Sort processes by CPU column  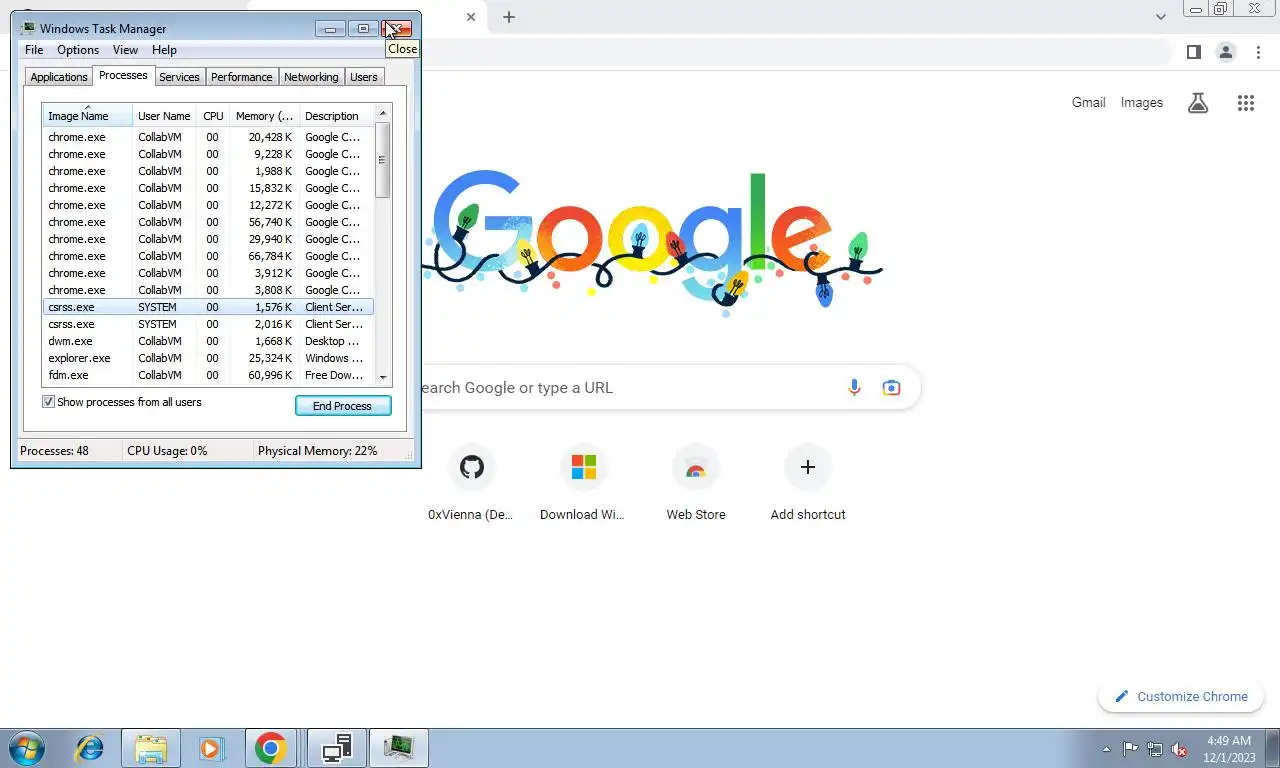213,116
